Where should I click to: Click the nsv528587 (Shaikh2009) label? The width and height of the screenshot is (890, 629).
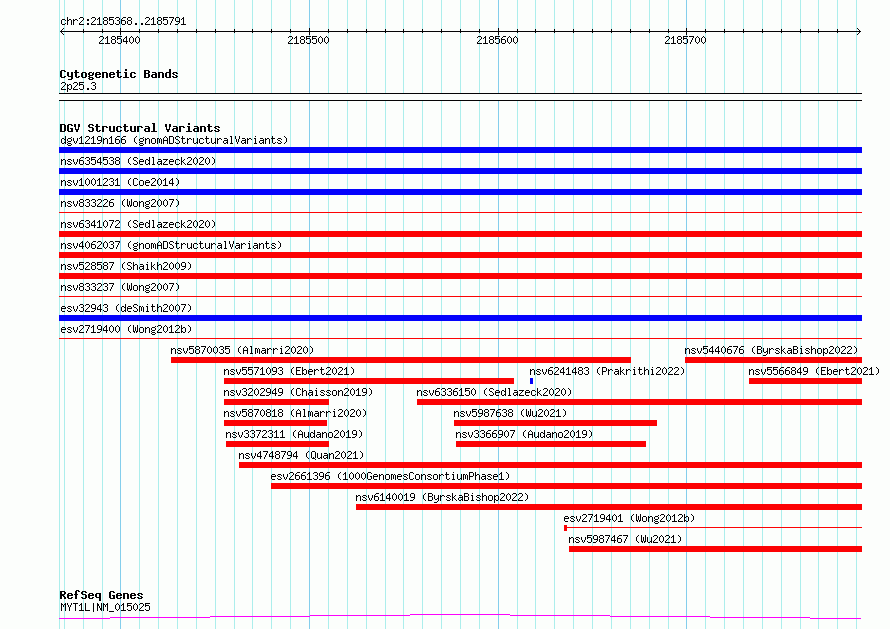126,266
